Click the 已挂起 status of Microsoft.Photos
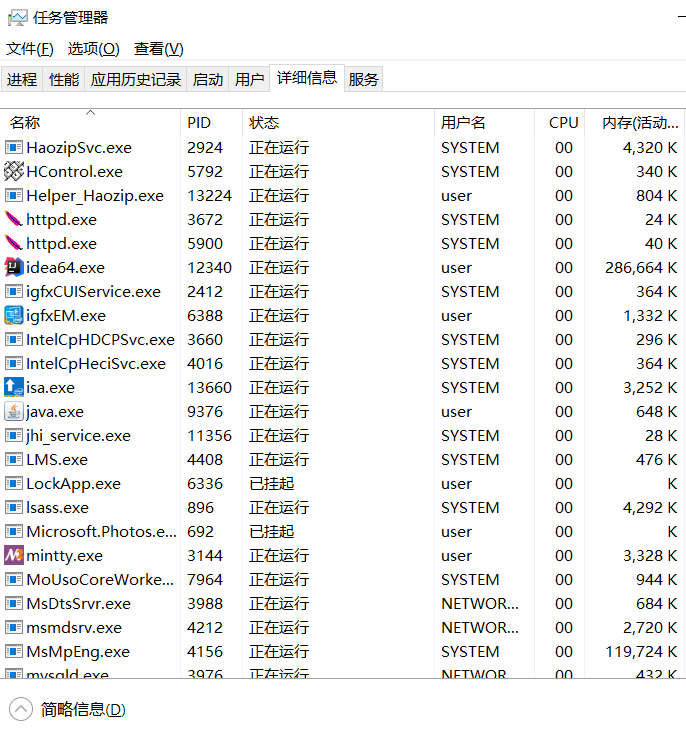Screen dimensions: 686x729 [272, 532]
